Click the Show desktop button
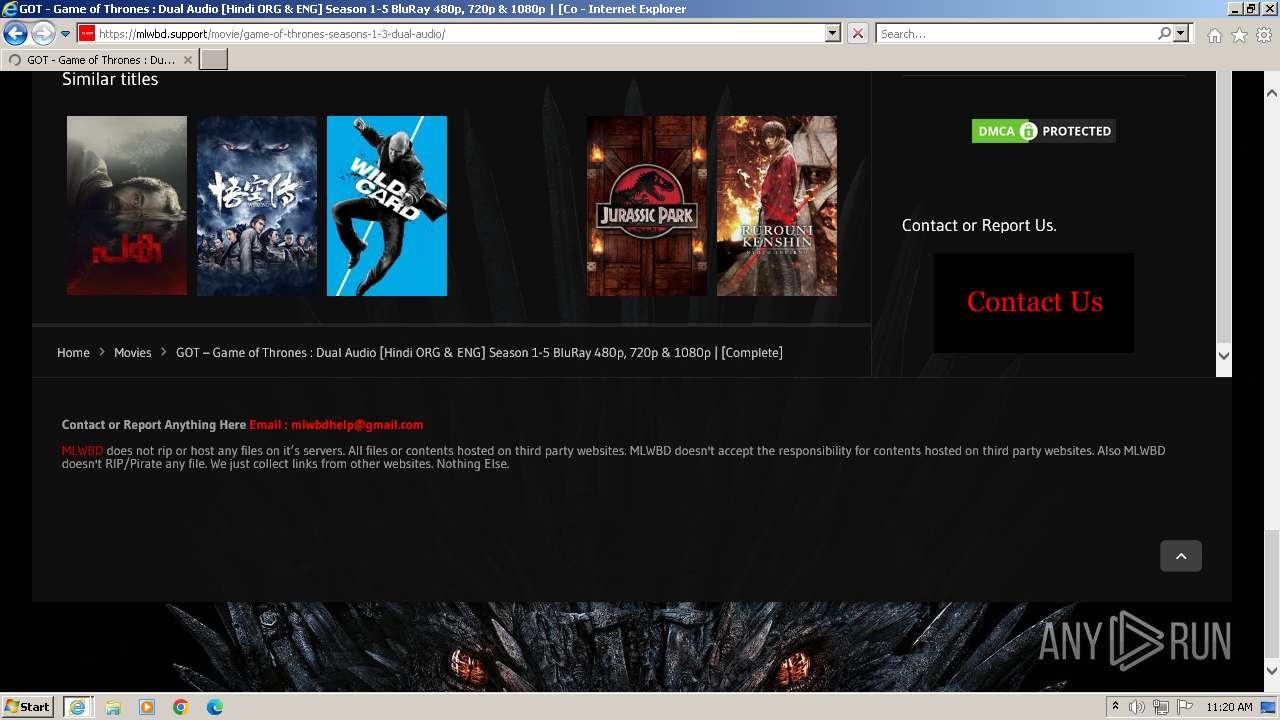This screenshot has width=1280, height=720. 1269,707
